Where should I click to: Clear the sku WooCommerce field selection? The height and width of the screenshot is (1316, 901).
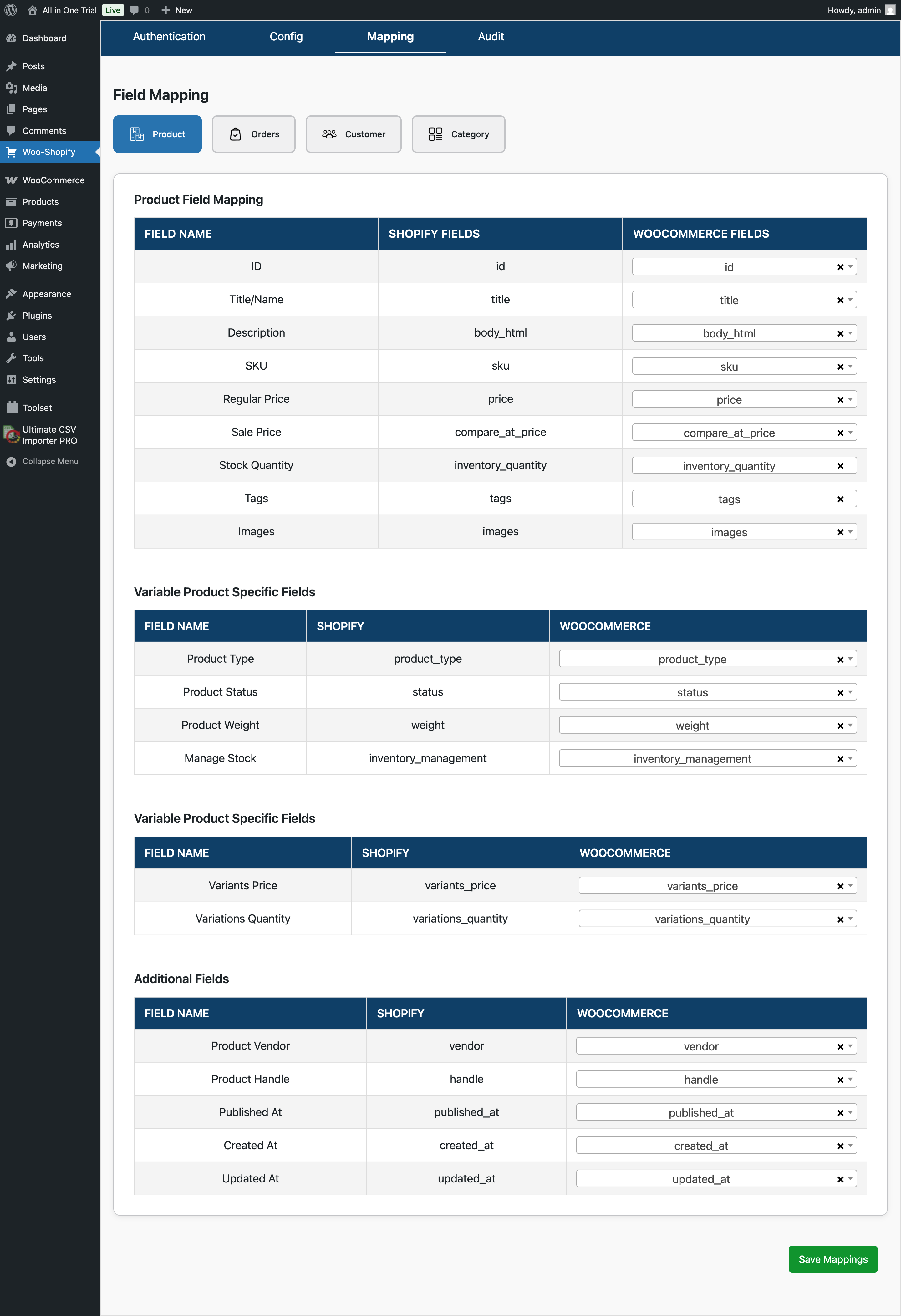click(x=840, y=367)
